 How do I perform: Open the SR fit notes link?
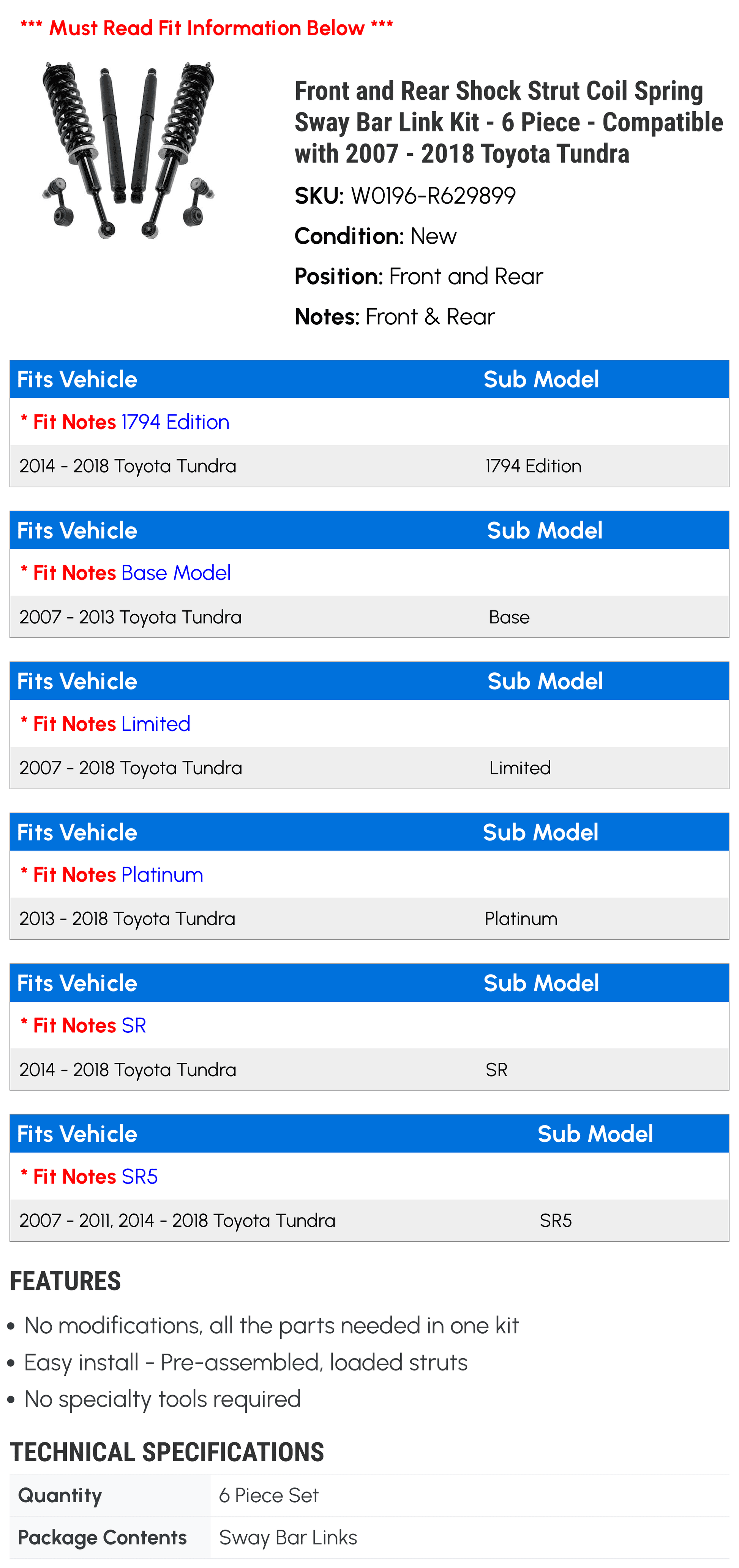134,1026
